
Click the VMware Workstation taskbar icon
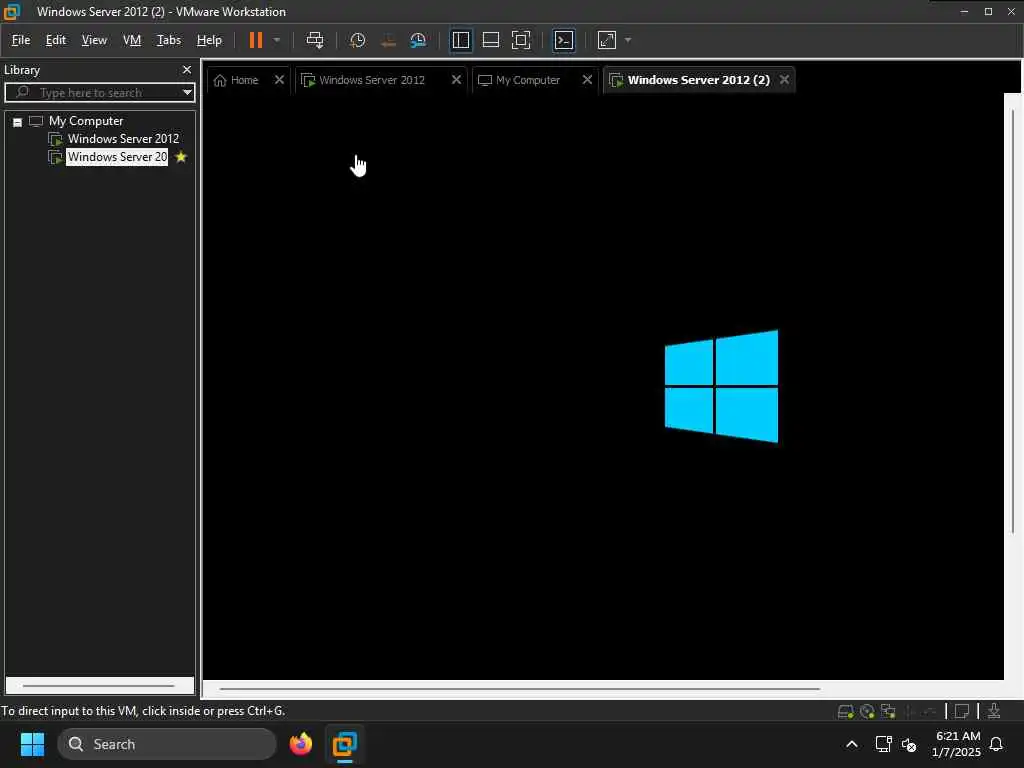click(x=344, y=744)
